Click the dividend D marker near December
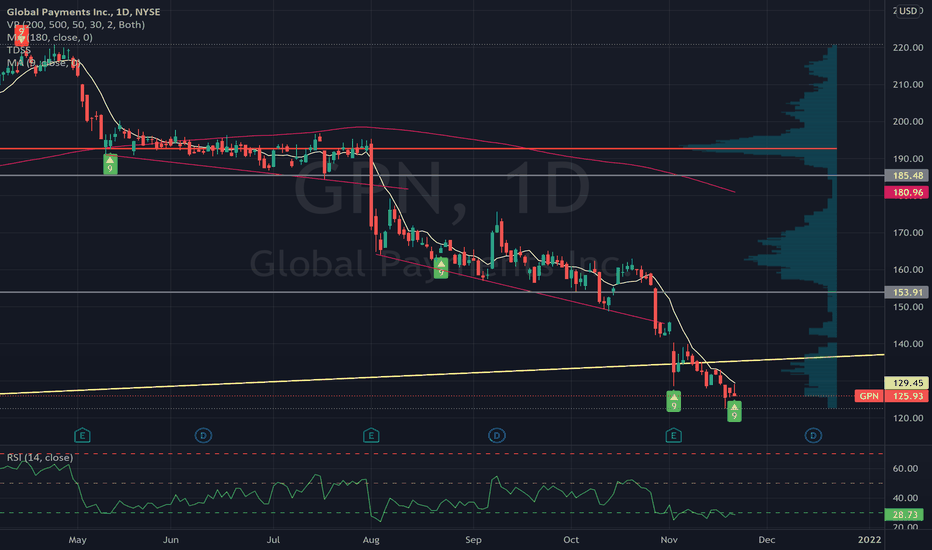Screen dimensions: 932x550 (813, 436)
